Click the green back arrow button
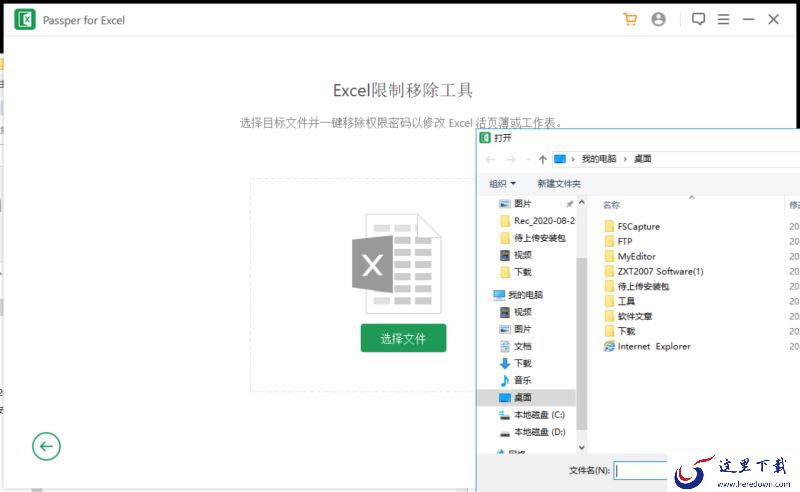This screenshot has height=492, width=800. pos(46,447)
